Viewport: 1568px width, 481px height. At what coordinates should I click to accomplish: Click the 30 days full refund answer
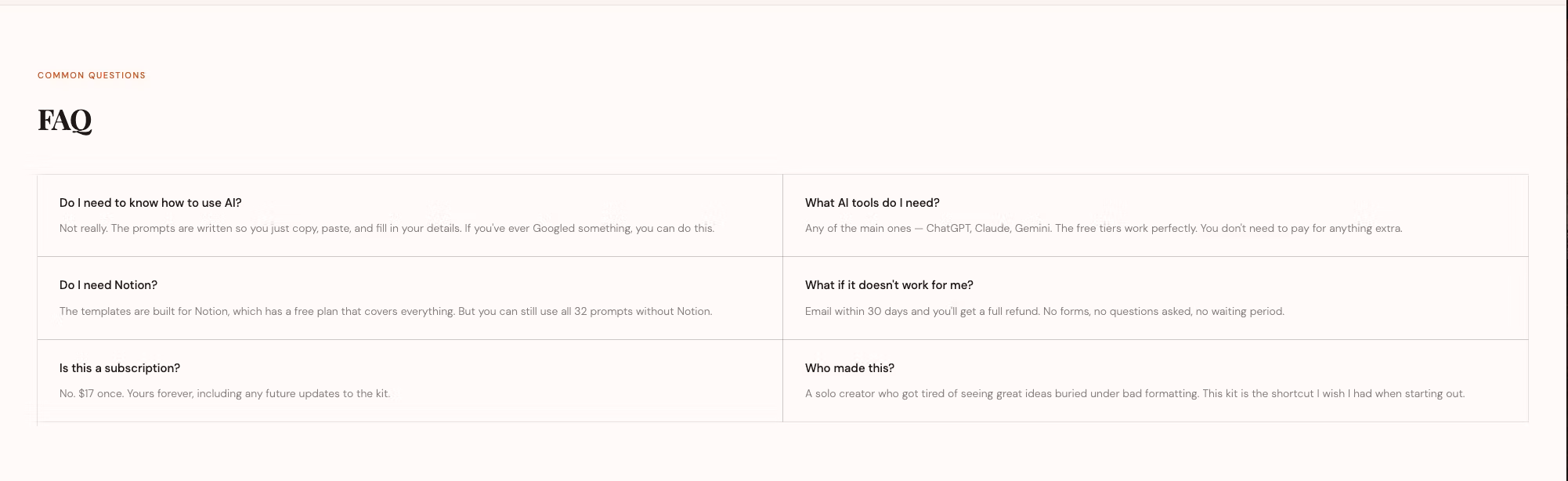(1045, 311)
